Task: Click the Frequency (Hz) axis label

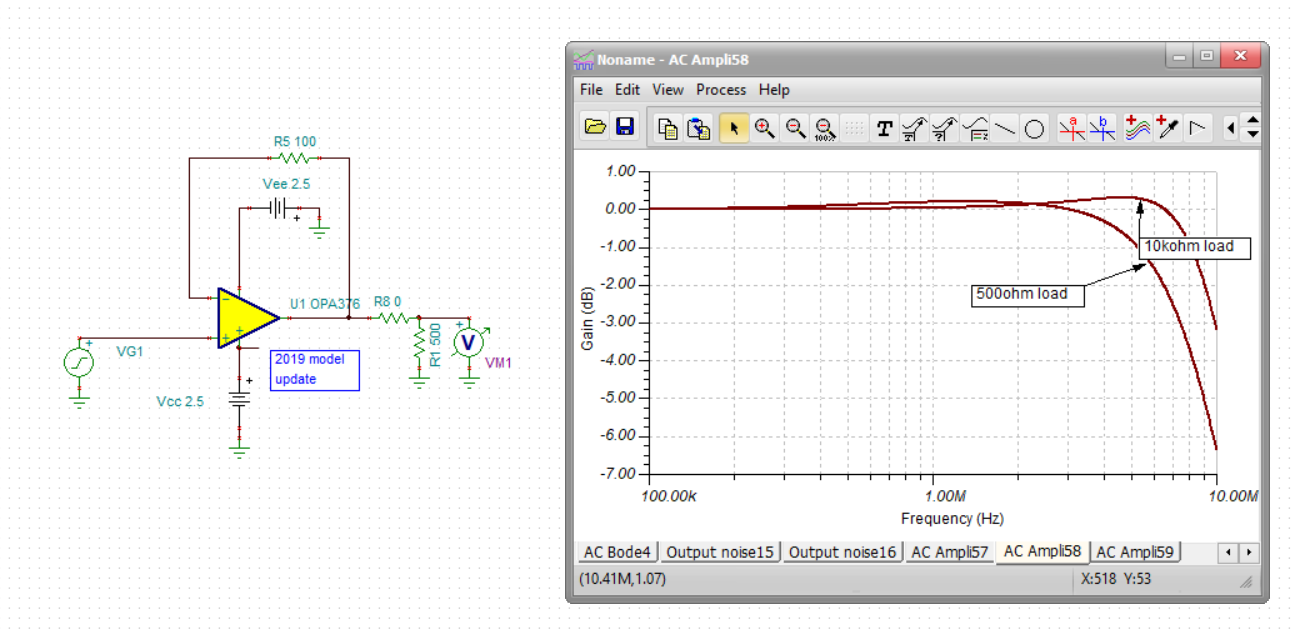Action: tap(952, 518)
